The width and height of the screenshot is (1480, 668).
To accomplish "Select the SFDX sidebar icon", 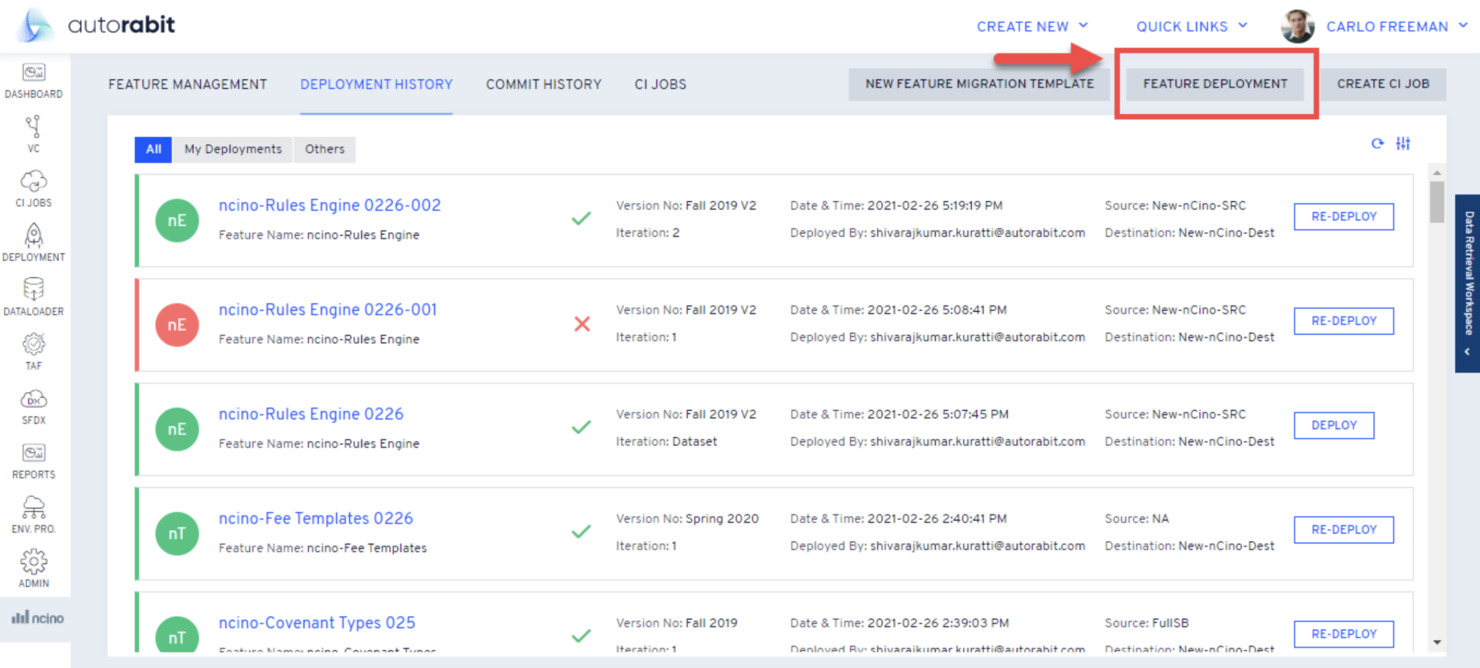I will point(33,401).
